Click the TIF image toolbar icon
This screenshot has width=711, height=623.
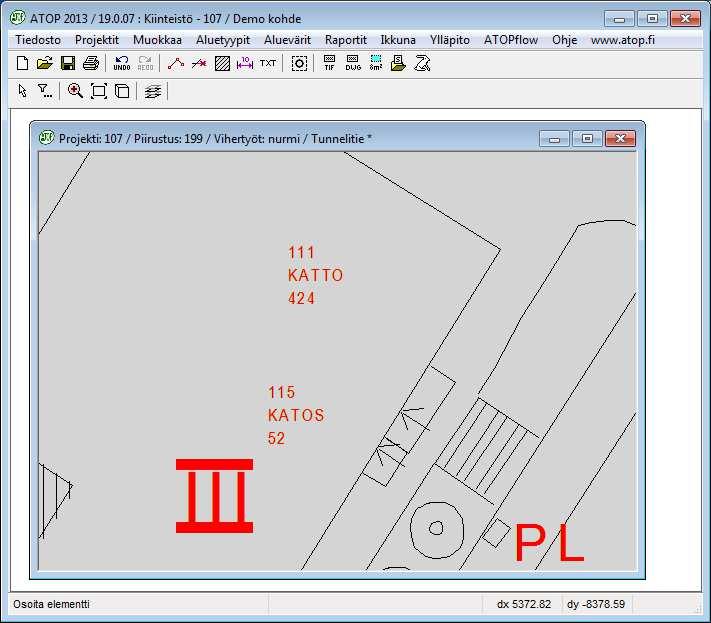click(330, 63)
